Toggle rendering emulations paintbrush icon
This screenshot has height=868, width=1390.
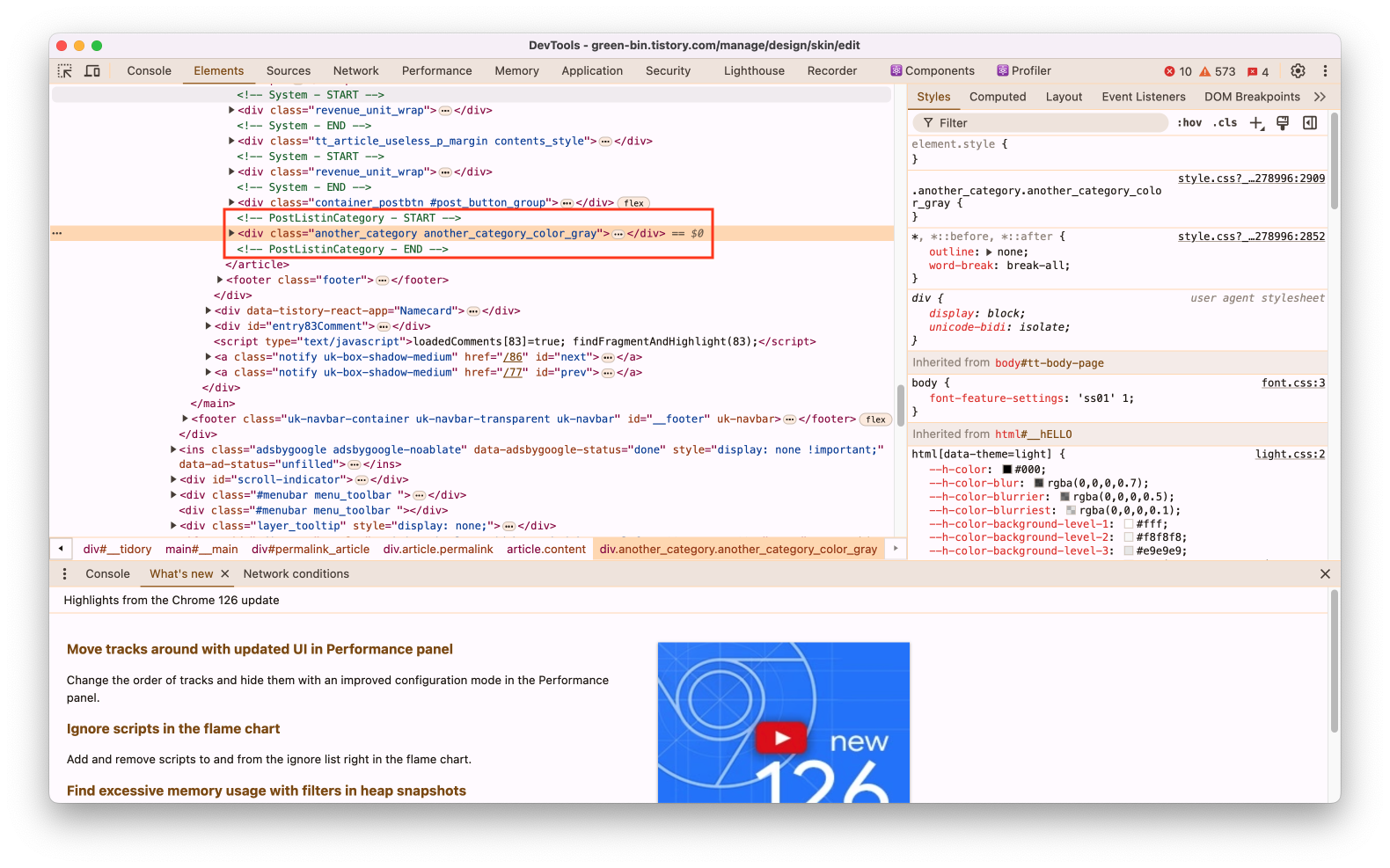[x=1283, y=123]
